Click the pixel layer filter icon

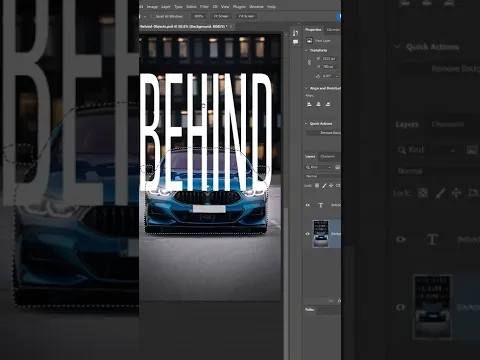[x=337, y=167]
